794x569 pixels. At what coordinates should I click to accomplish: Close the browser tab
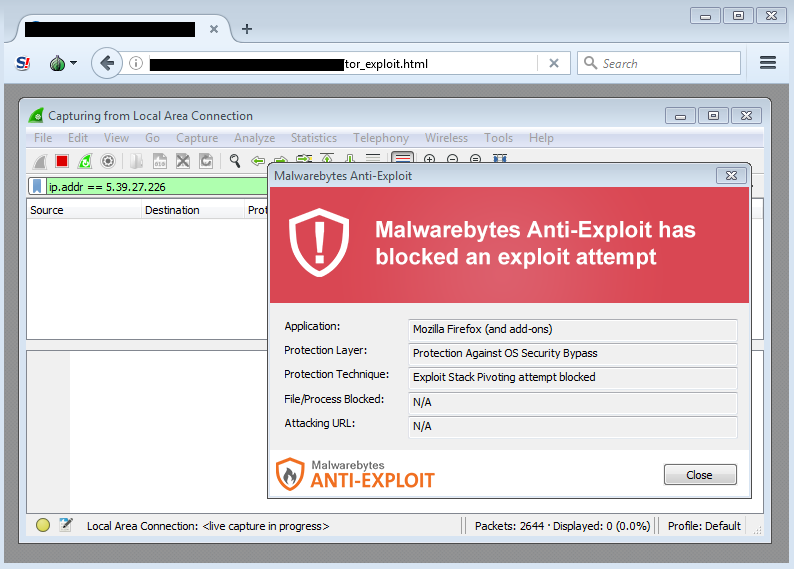coord(214,29)
